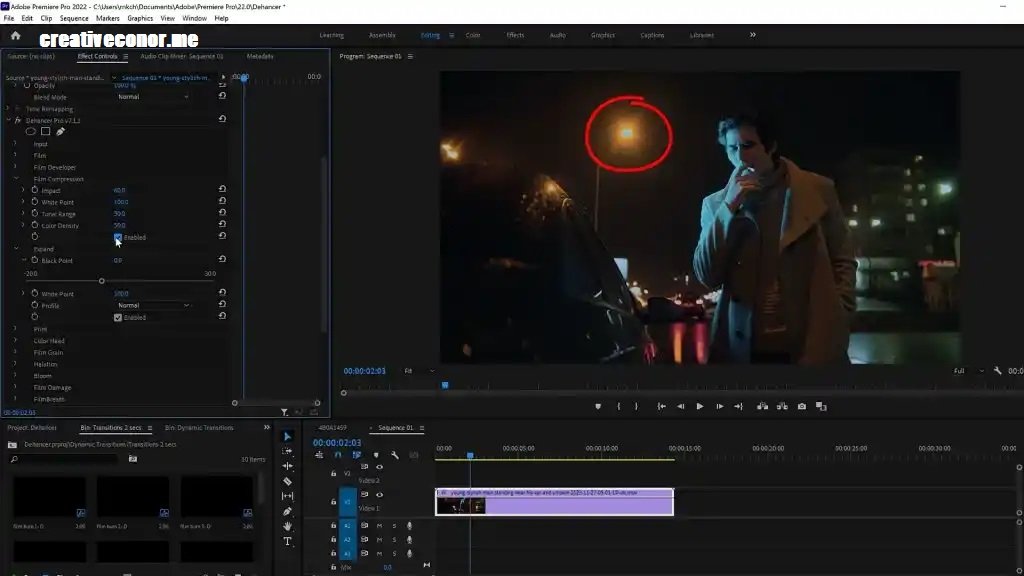This screenshot has width=1024, height=576.
Task: Open the Metadata tab
Action: click(260, 56)
